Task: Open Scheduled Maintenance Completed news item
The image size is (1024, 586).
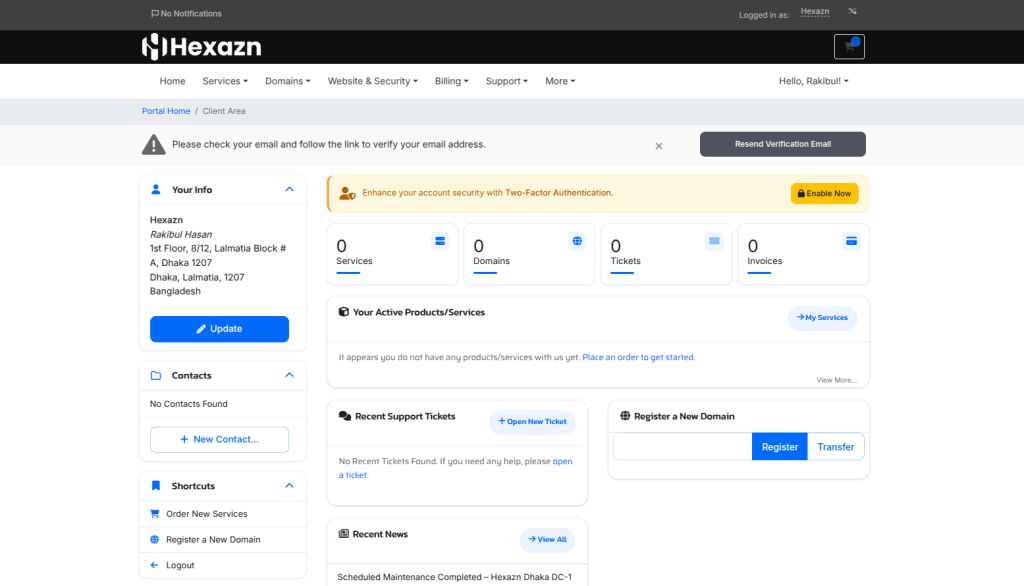Action: click(x=455, y=578)
